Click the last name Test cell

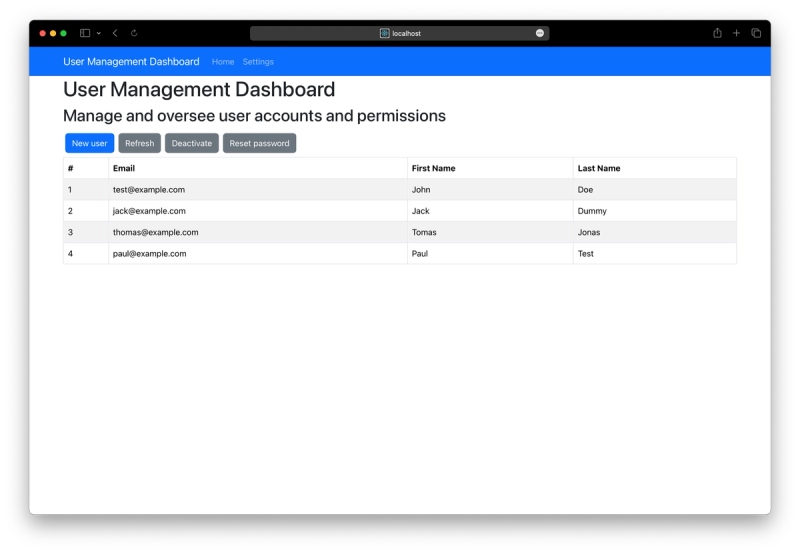click(655, 254)
